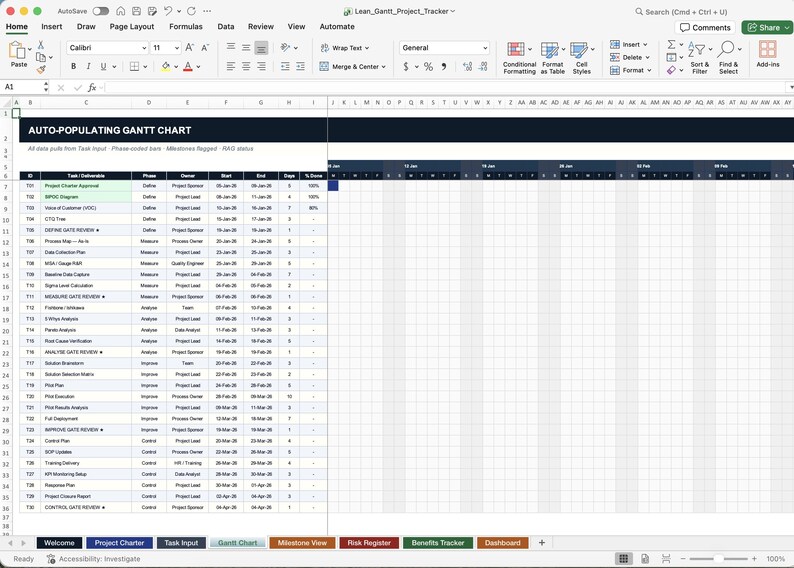Click the Increase Indent icon
The height and width of the screenshot is (568, 794).
[x=300, y=66]
